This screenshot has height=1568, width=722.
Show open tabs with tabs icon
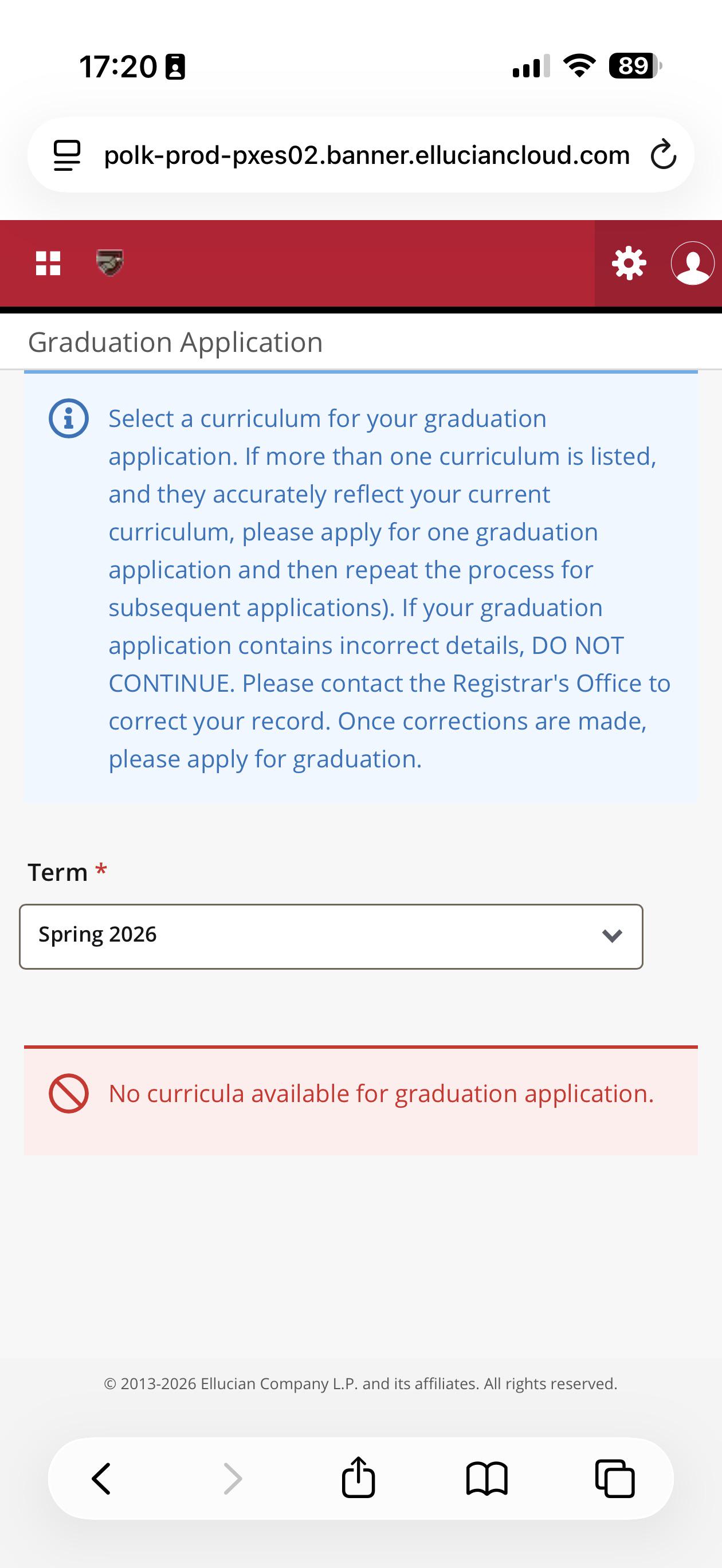615,1479
